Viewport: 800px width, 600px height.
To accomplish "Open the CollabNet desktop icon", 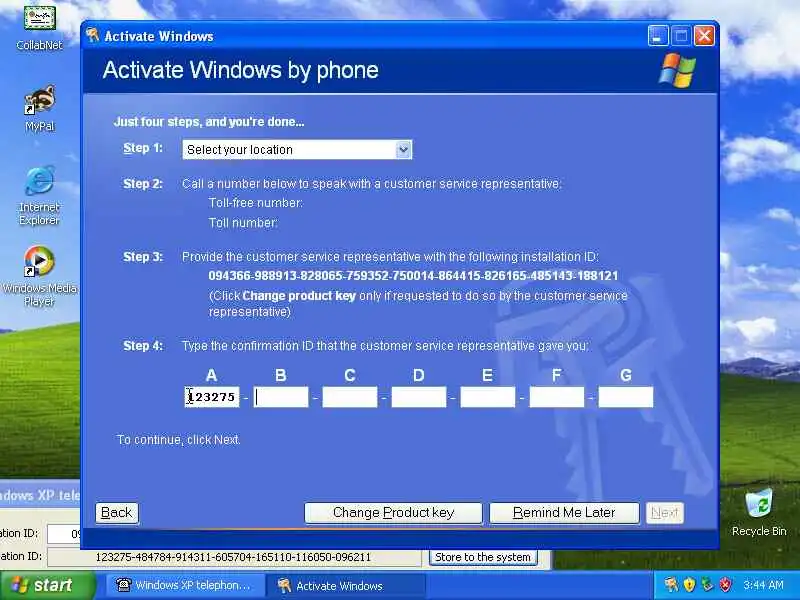I will pos(39,26).
